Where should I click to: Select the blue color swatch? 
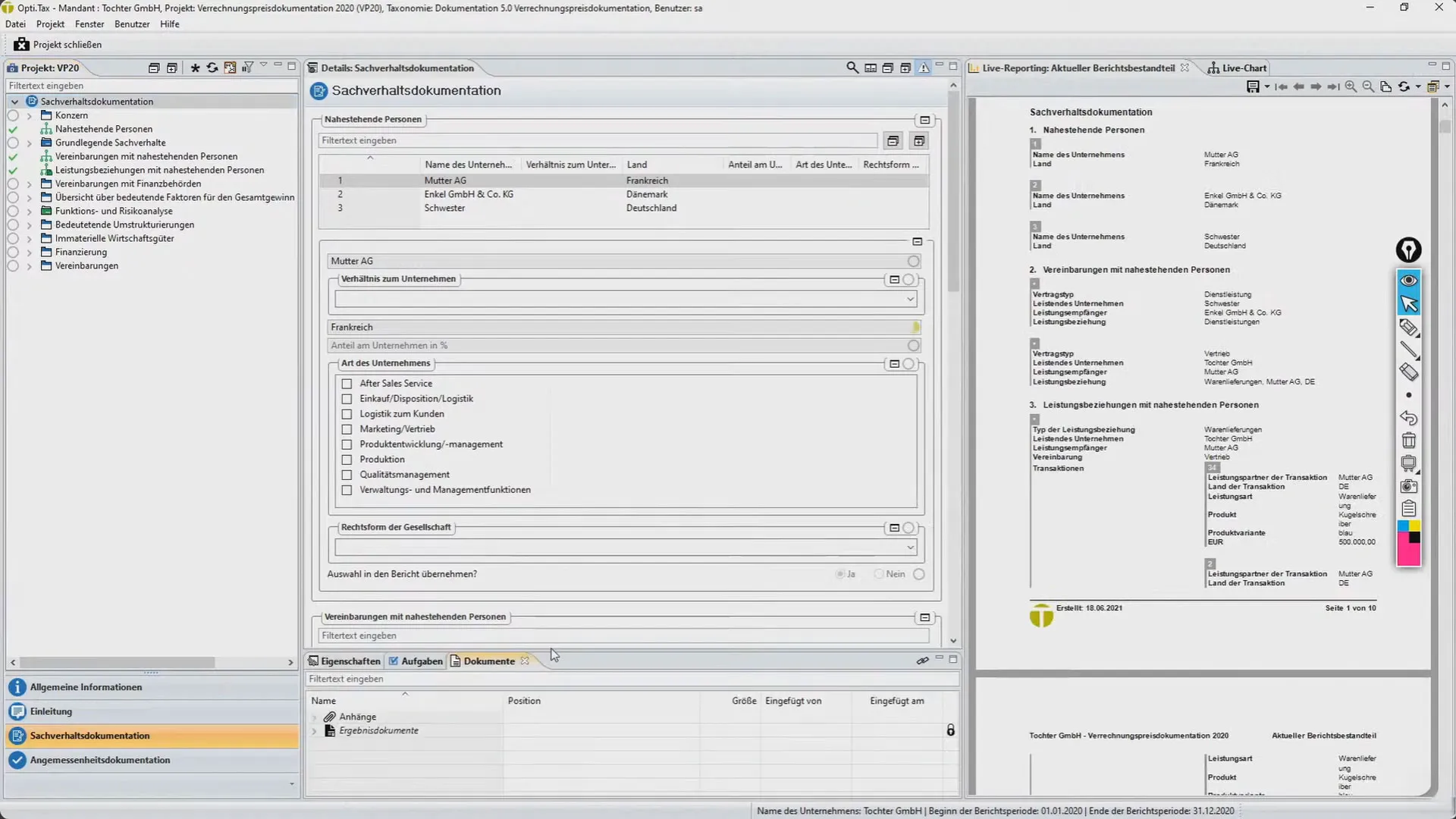point(1403,526)
